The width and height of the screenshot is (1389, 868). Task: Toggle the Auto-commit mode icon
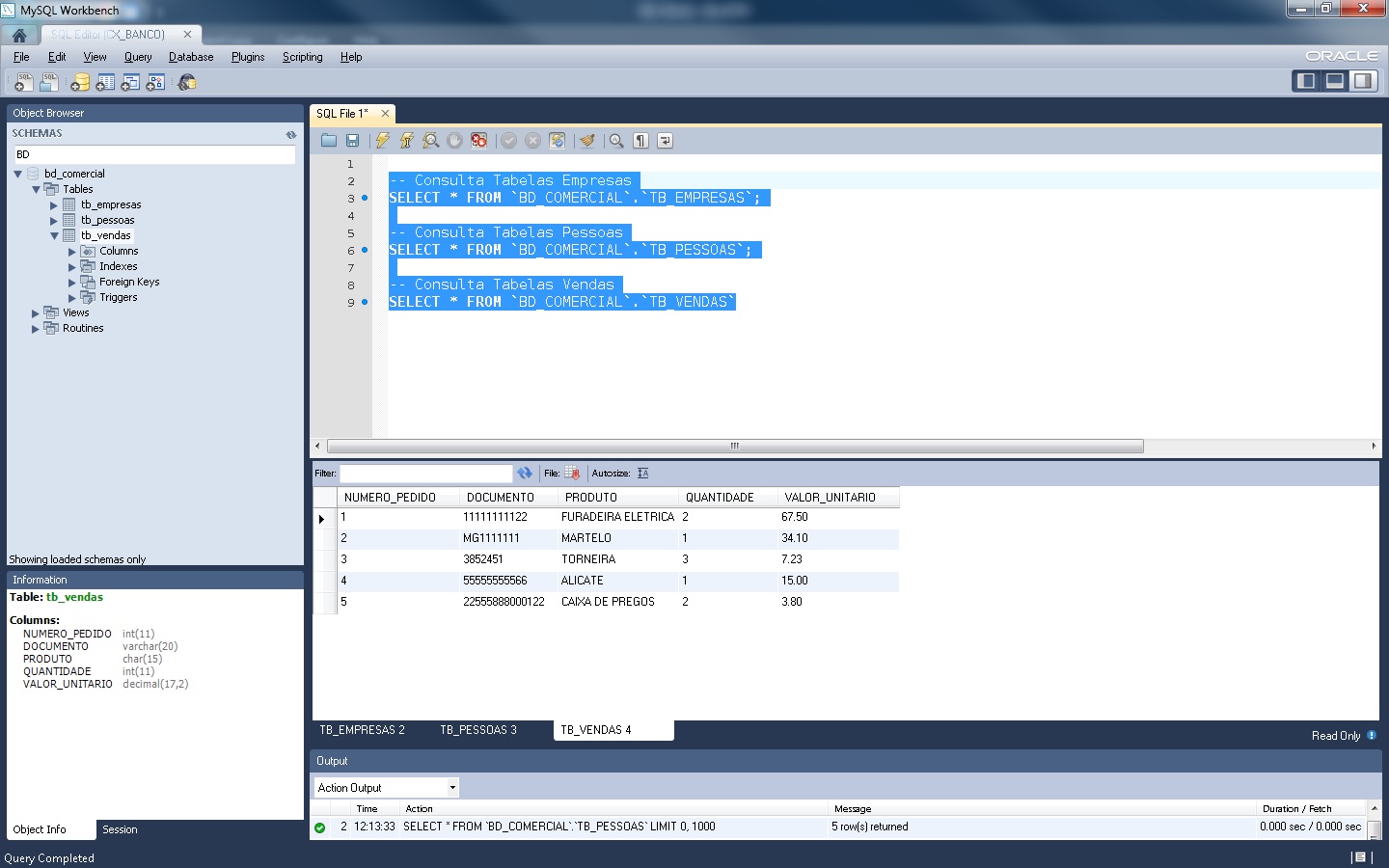[x=558, y=141]
